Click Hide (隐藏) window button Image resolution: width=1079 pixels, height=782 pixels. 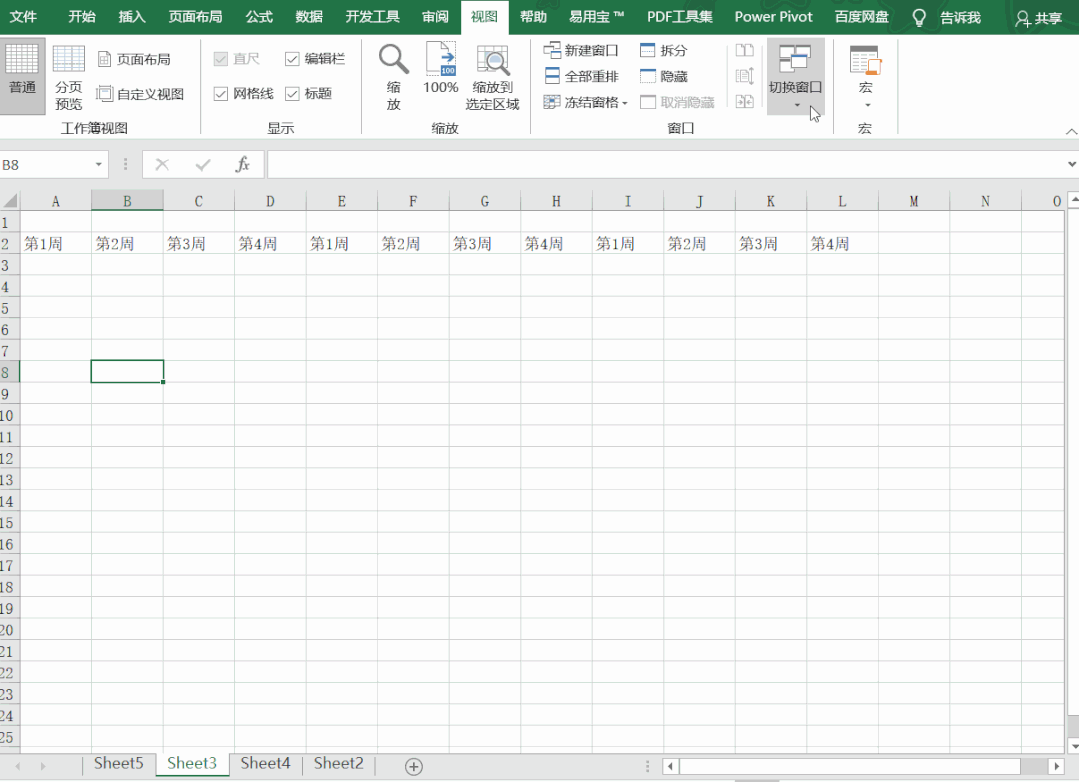(663, 76)
